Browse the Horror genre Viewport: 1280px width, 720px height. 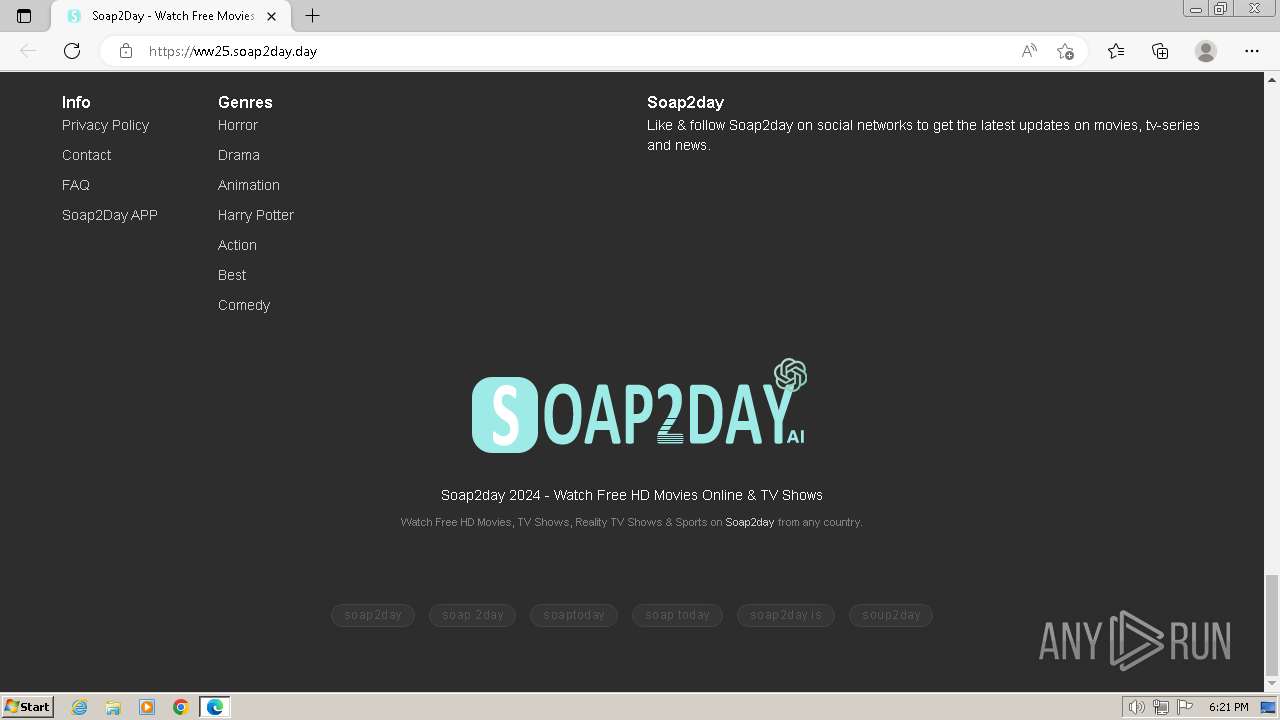coord(238,125)
